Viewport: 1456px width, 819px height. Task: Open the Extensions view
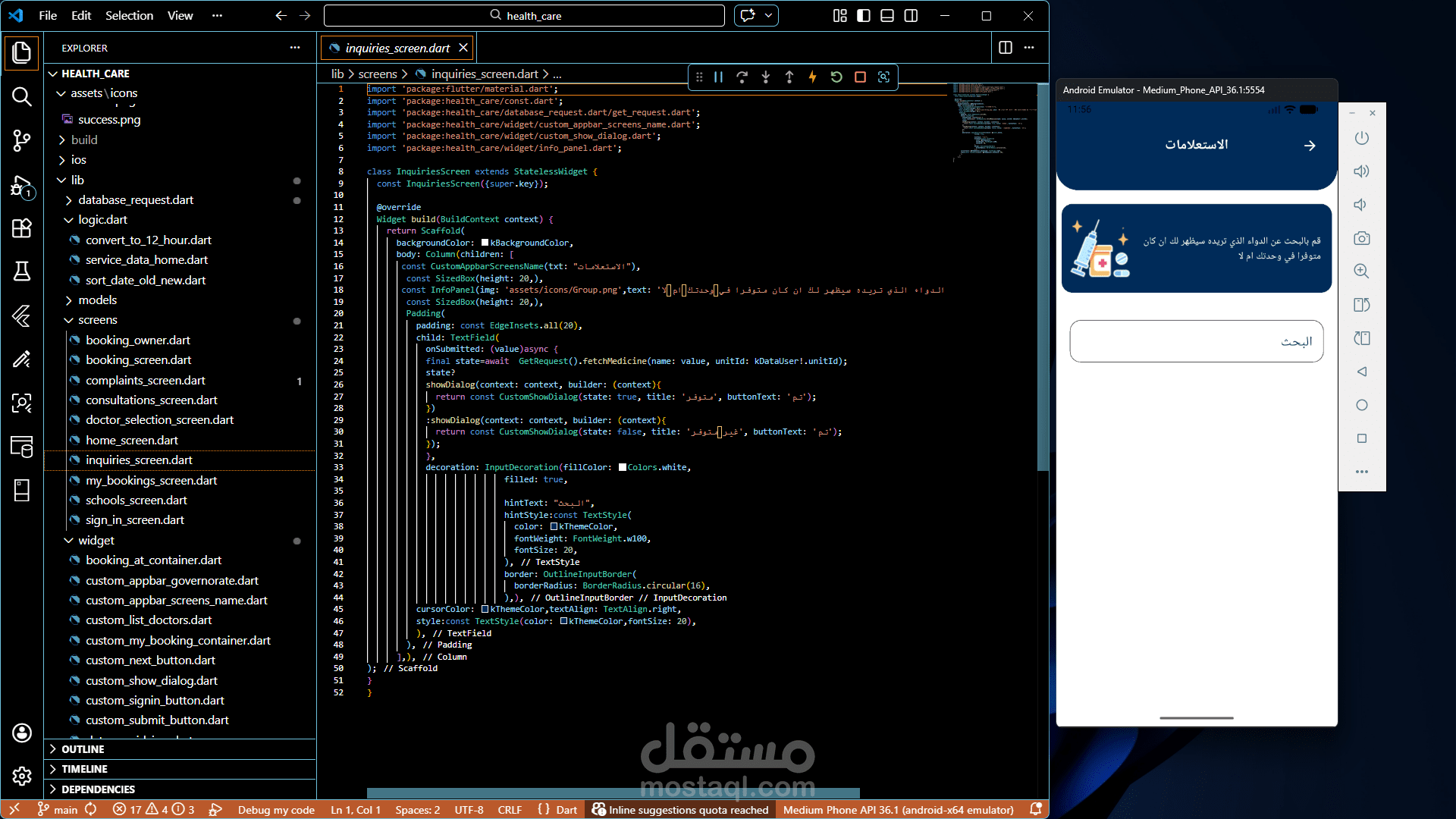pos(21,228)
